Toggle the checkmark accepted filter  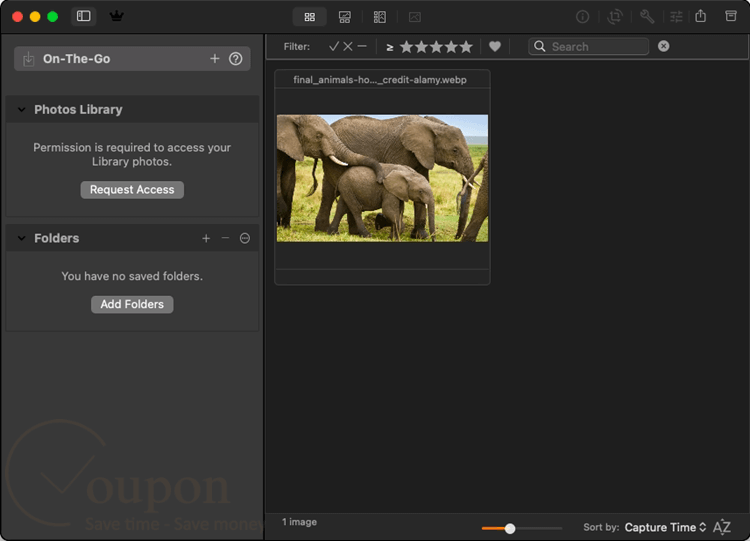click(x=334, y=46)
